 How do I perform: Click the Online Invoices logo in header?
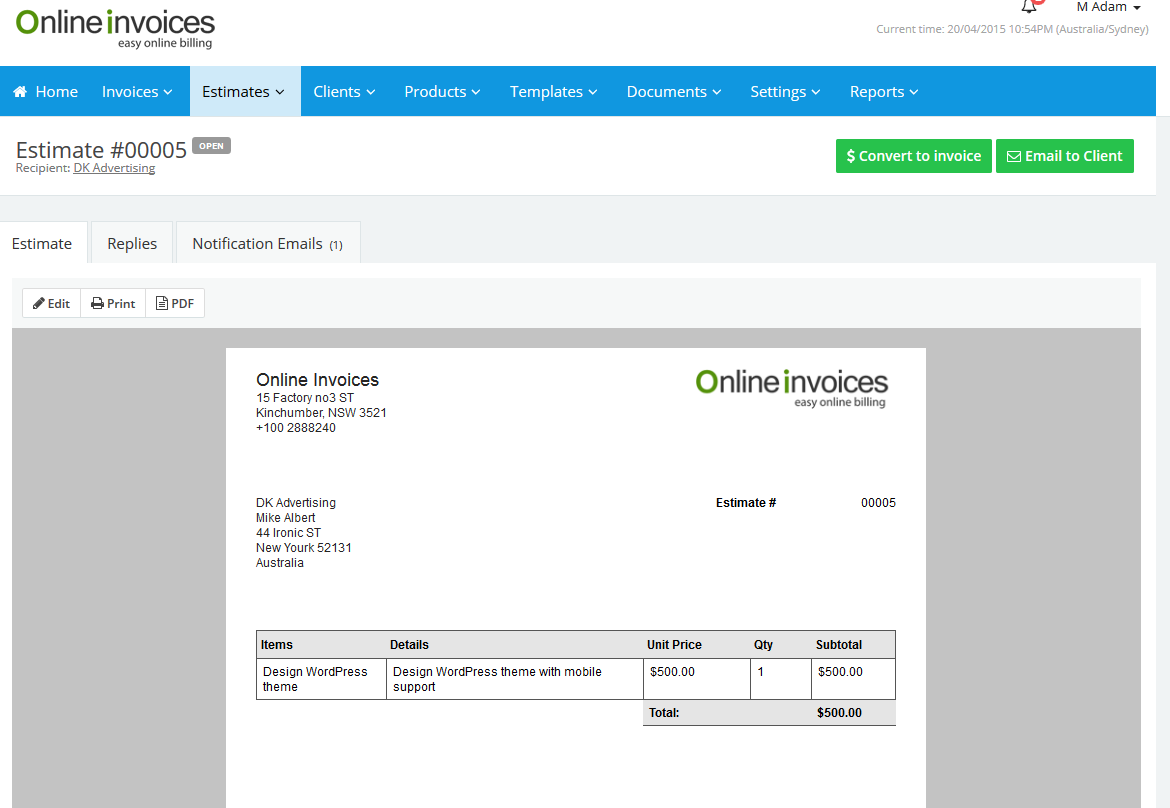click(115, 28)
